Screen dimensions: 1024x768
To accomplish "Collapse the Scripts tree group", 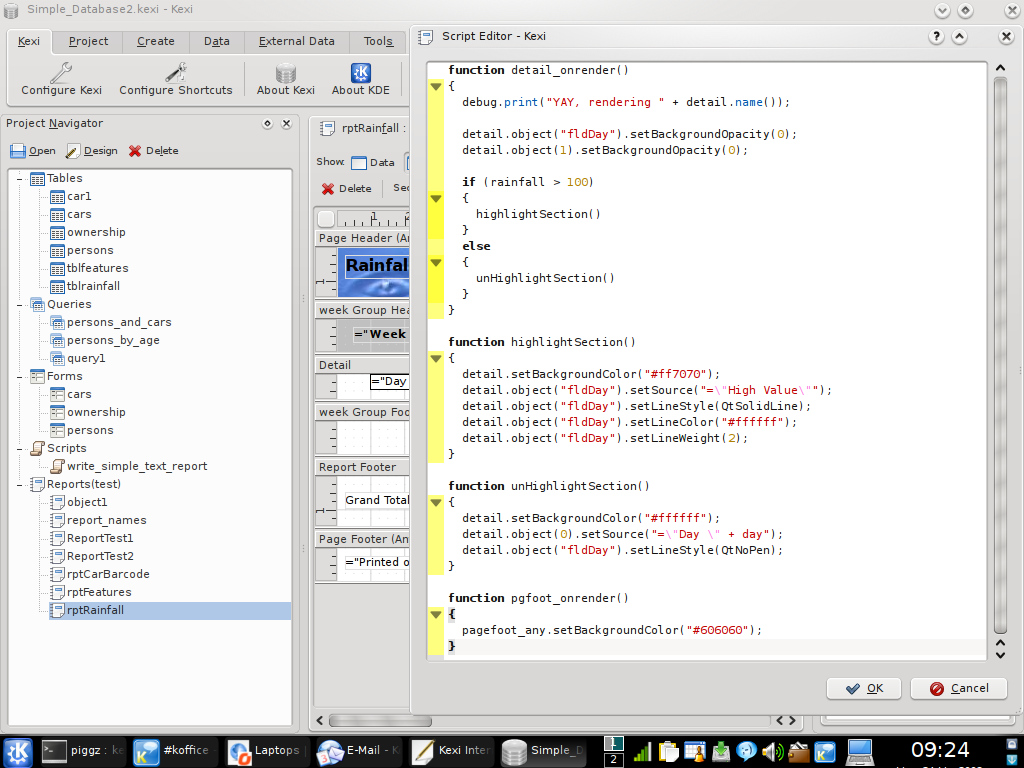I will coord(20,448).
